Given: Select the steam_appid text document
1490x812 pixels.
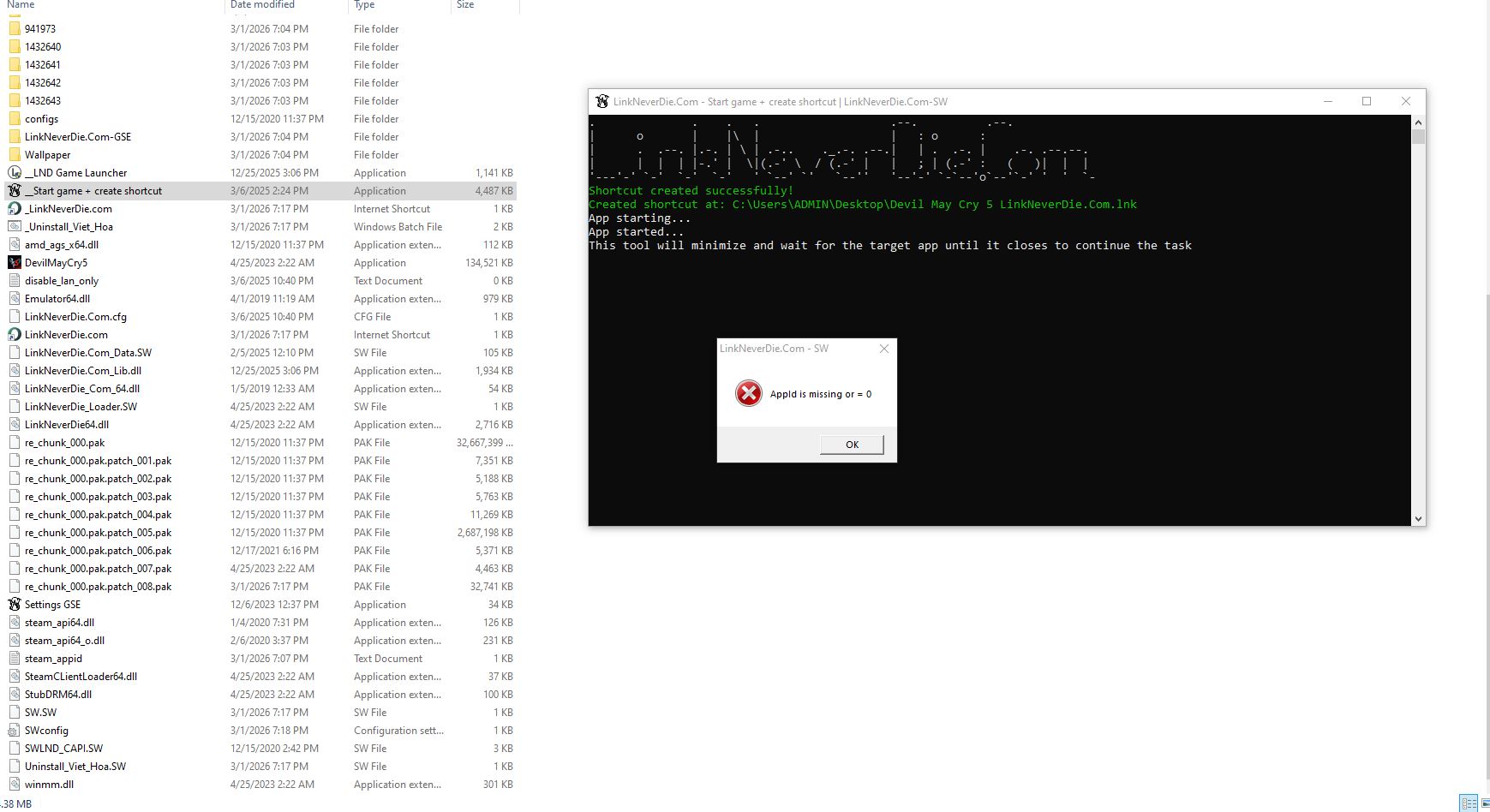Looking at the screenshot, I should click(53, 659).
